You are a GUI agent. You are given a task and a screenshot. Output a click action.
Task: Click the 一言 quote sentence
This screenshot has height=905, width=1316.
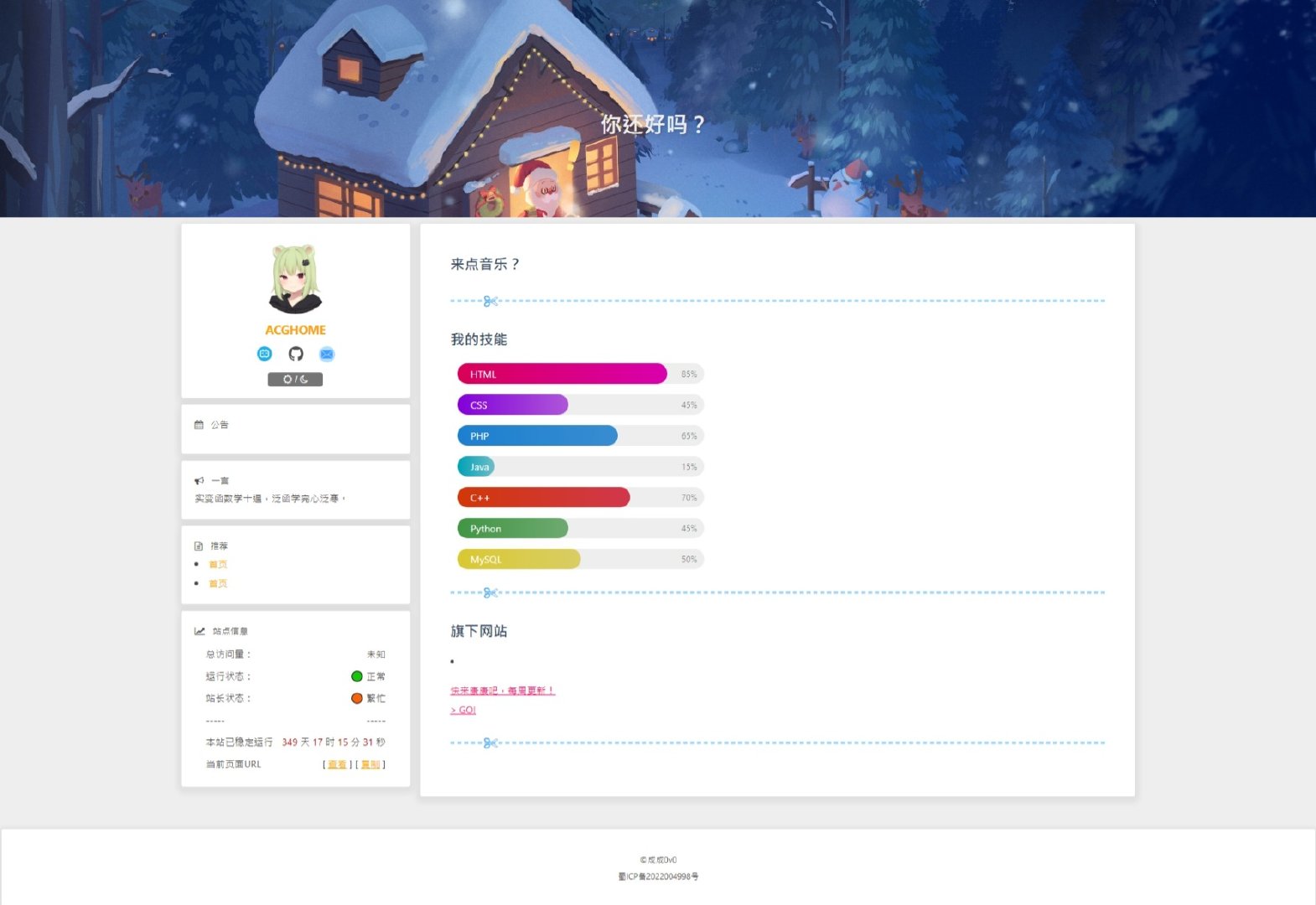point(270,499)
